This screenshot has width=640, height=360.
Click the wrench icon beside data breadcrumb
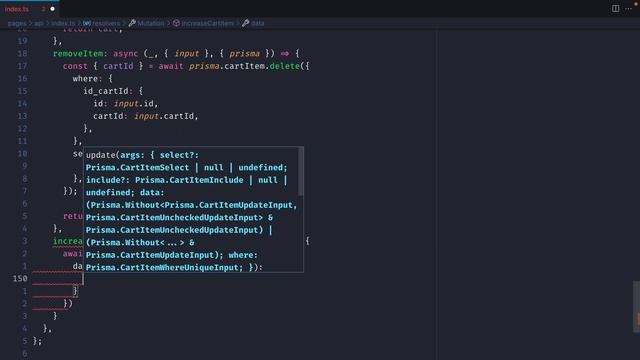(x=245, y=23)
